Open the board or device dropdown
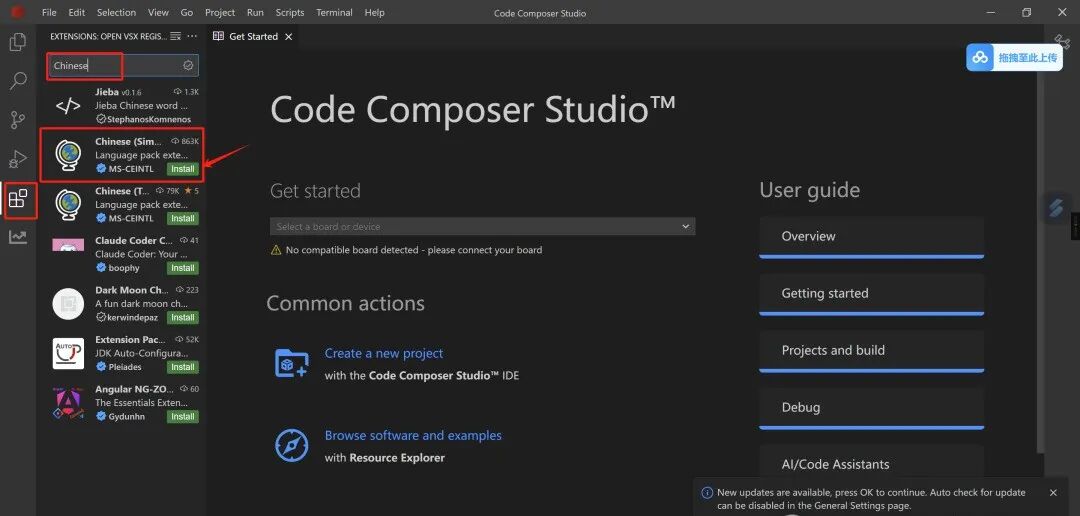Screen dimensions: 1080x516 pos(483,227)
